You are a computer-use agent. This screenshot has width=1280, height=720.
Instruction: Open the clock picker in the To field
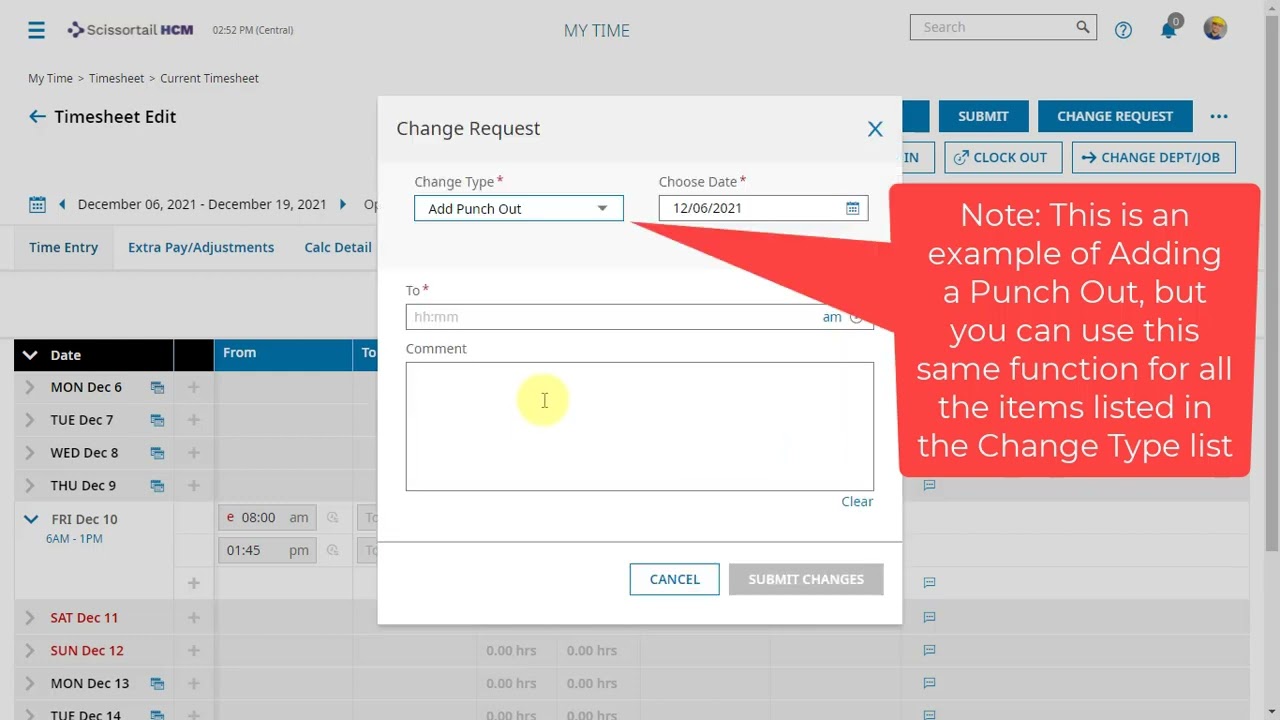(x=855, y=317)
